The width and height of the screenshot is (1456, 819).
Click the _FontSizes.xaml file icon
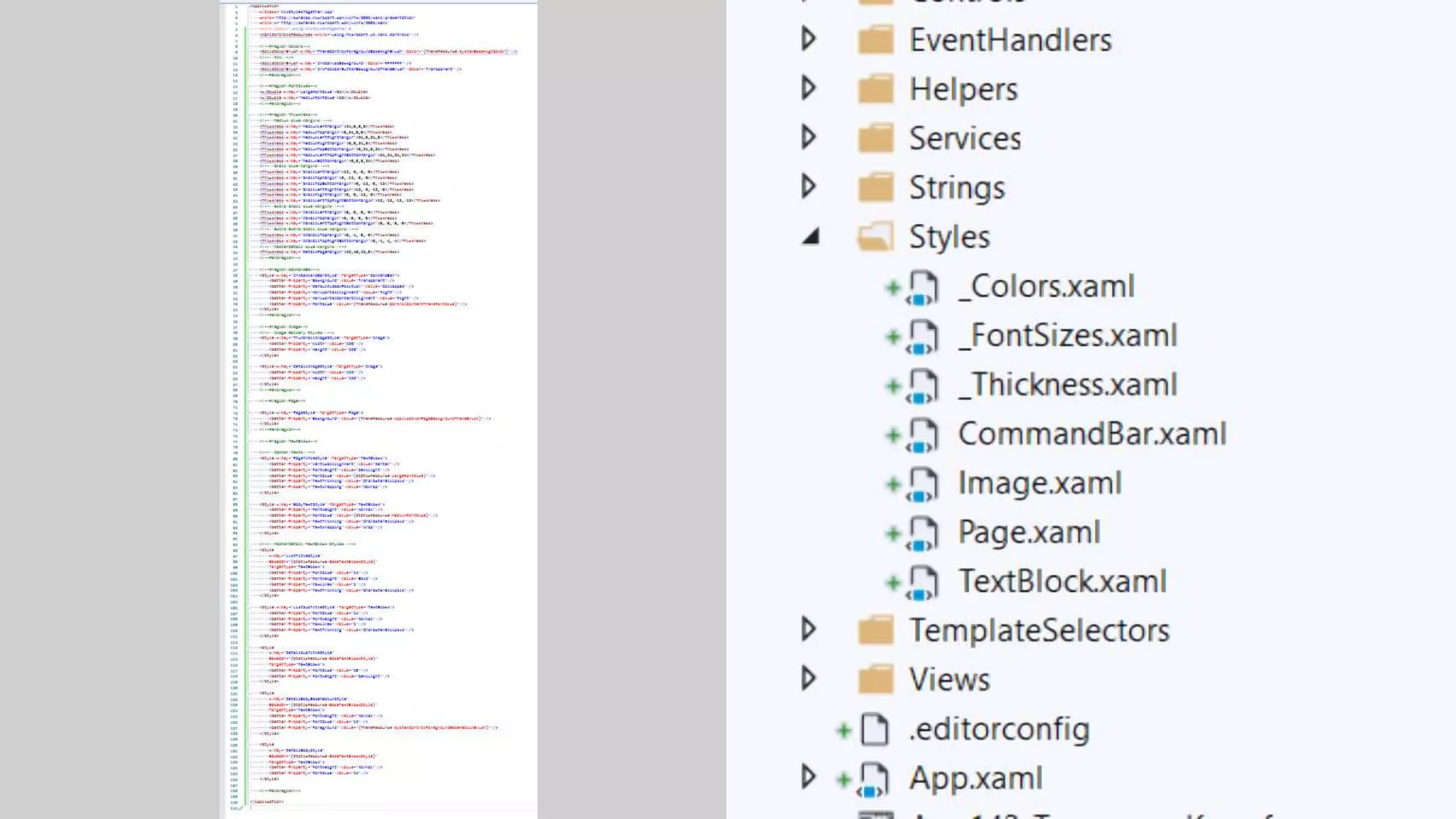(922, 336)
